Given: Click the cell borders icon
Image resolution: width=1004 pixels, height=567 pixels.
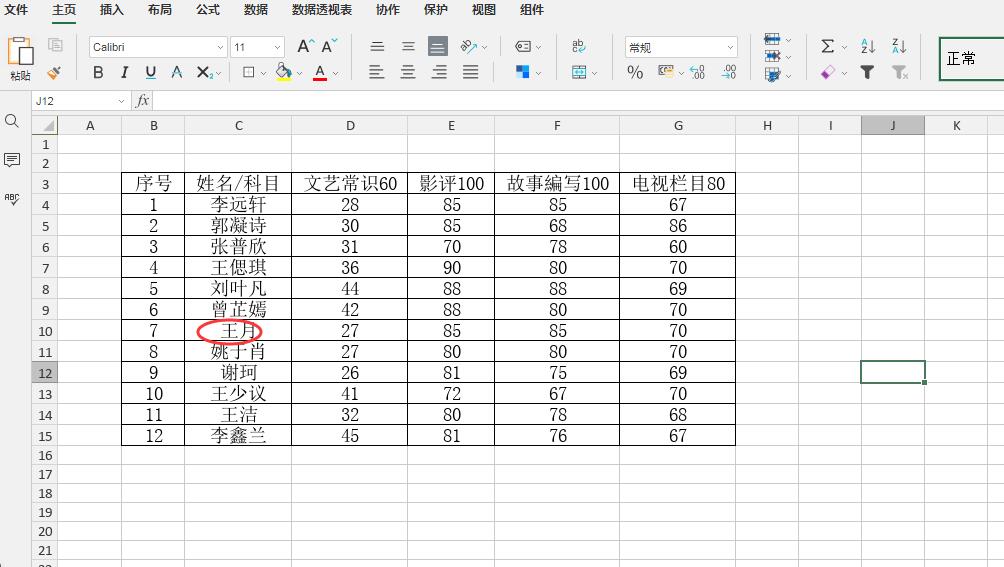Looking at the screenshot, I should pyautogui.click(x=248, y=72).
